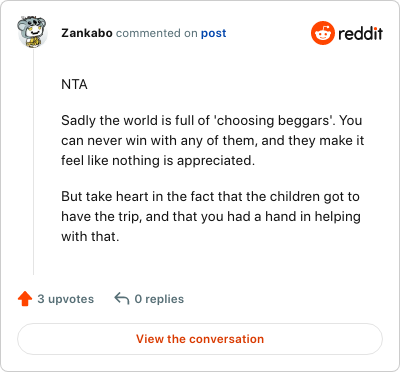Click the 'View the conversation' button

click(x=200, y=339)
